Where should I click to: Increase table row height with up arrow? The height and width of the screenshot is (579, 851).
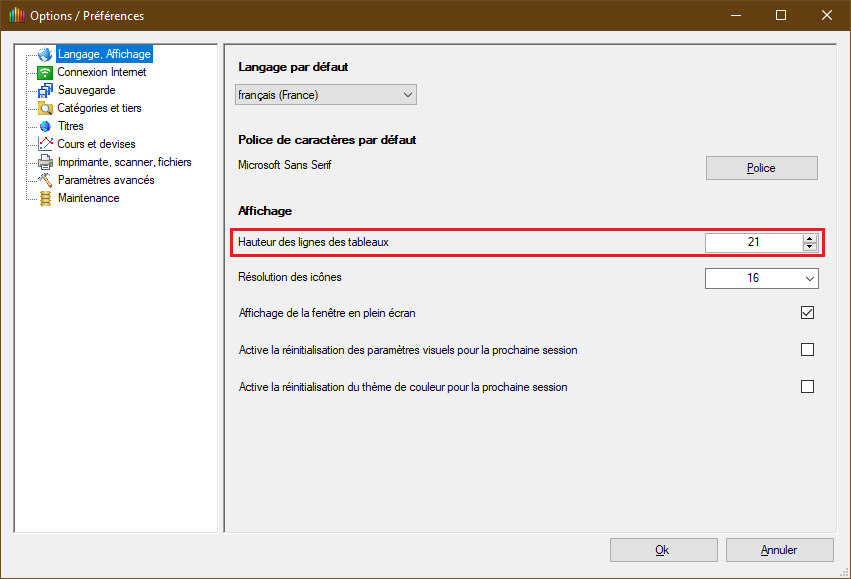809,238
